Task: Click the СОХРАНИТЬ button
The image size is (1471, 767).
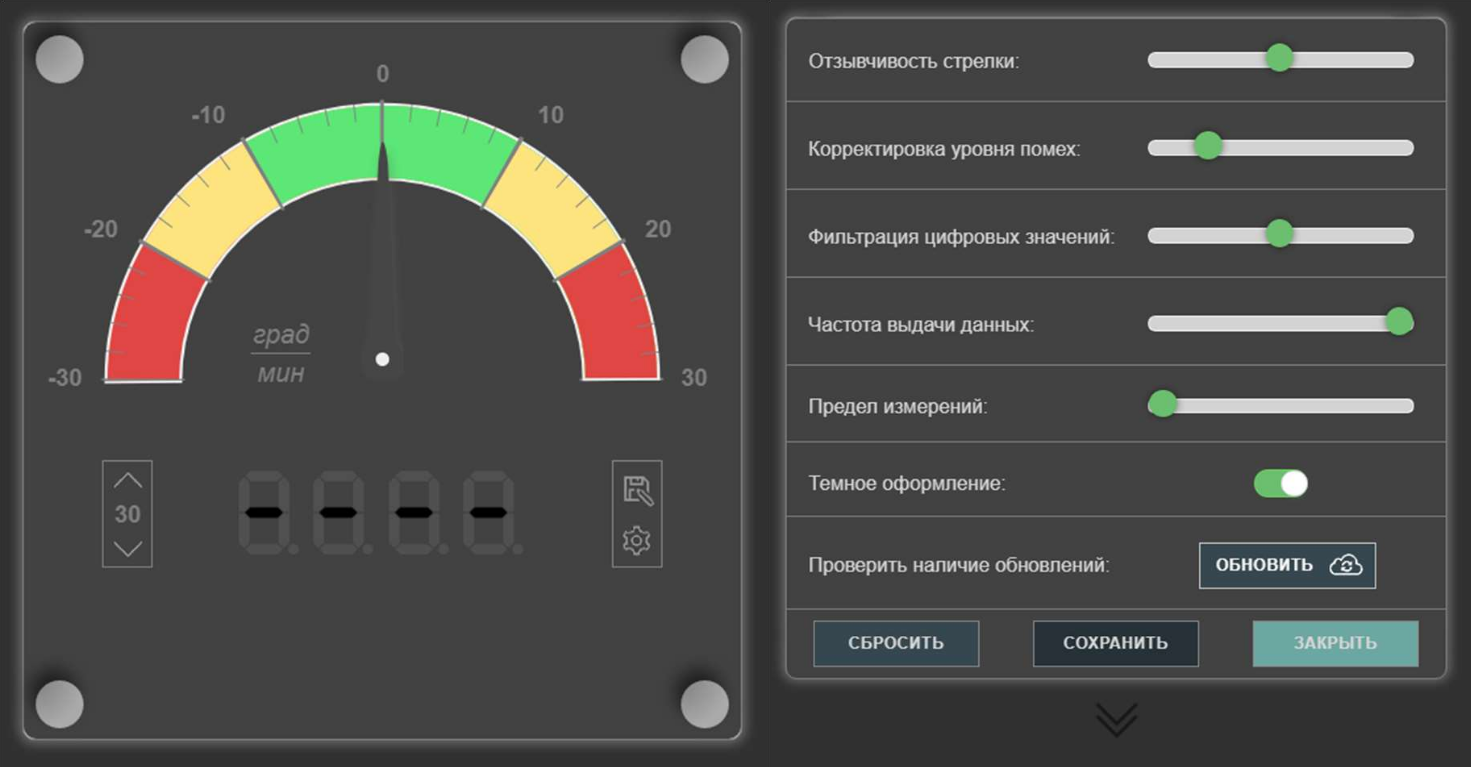Action: click(x=1116, y=643)
